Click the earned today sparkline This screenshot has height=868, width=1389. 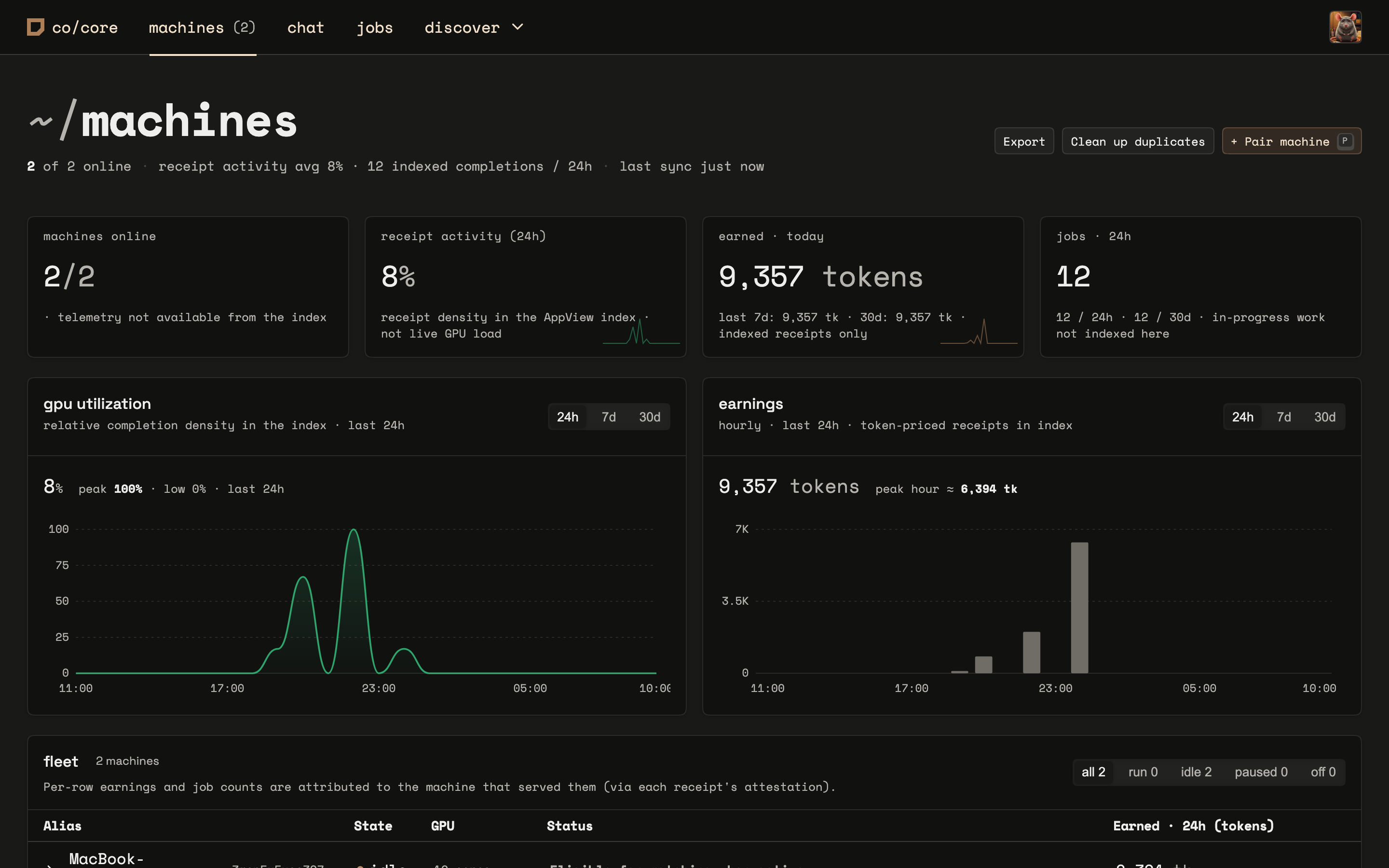point(979,331)
